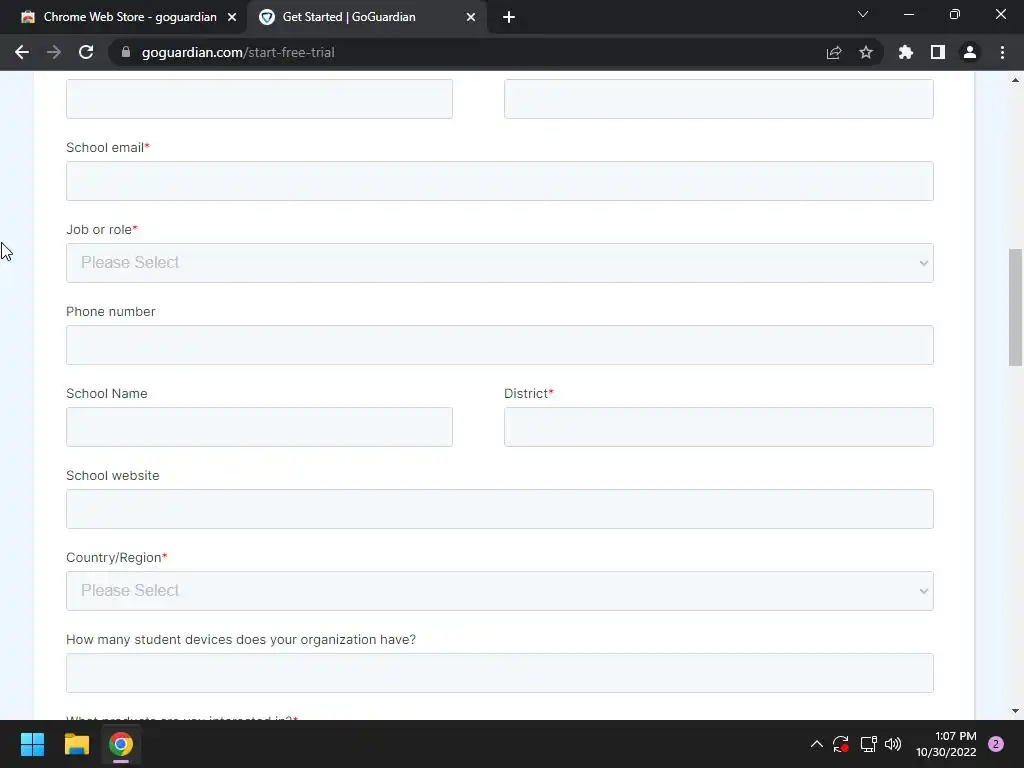The height and width of the screenshot is (768, 1024).
Task: Click the page scrollbar thumb
Action: pyautogui.click(x=1016, y=308)
